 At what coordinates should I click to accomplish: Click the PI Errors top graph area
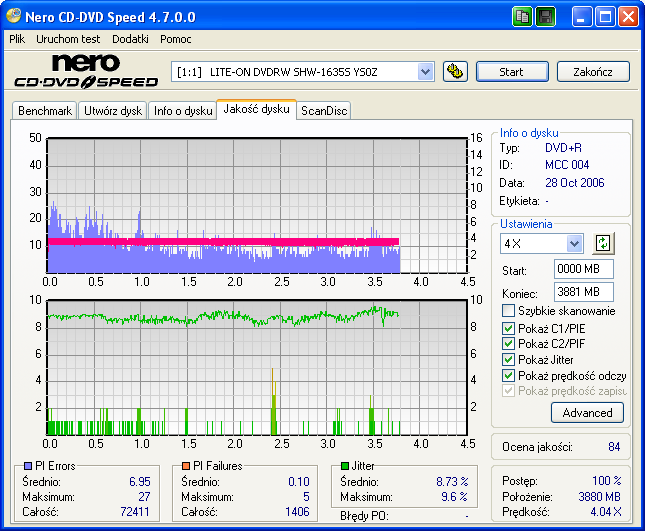coord(257,206)
